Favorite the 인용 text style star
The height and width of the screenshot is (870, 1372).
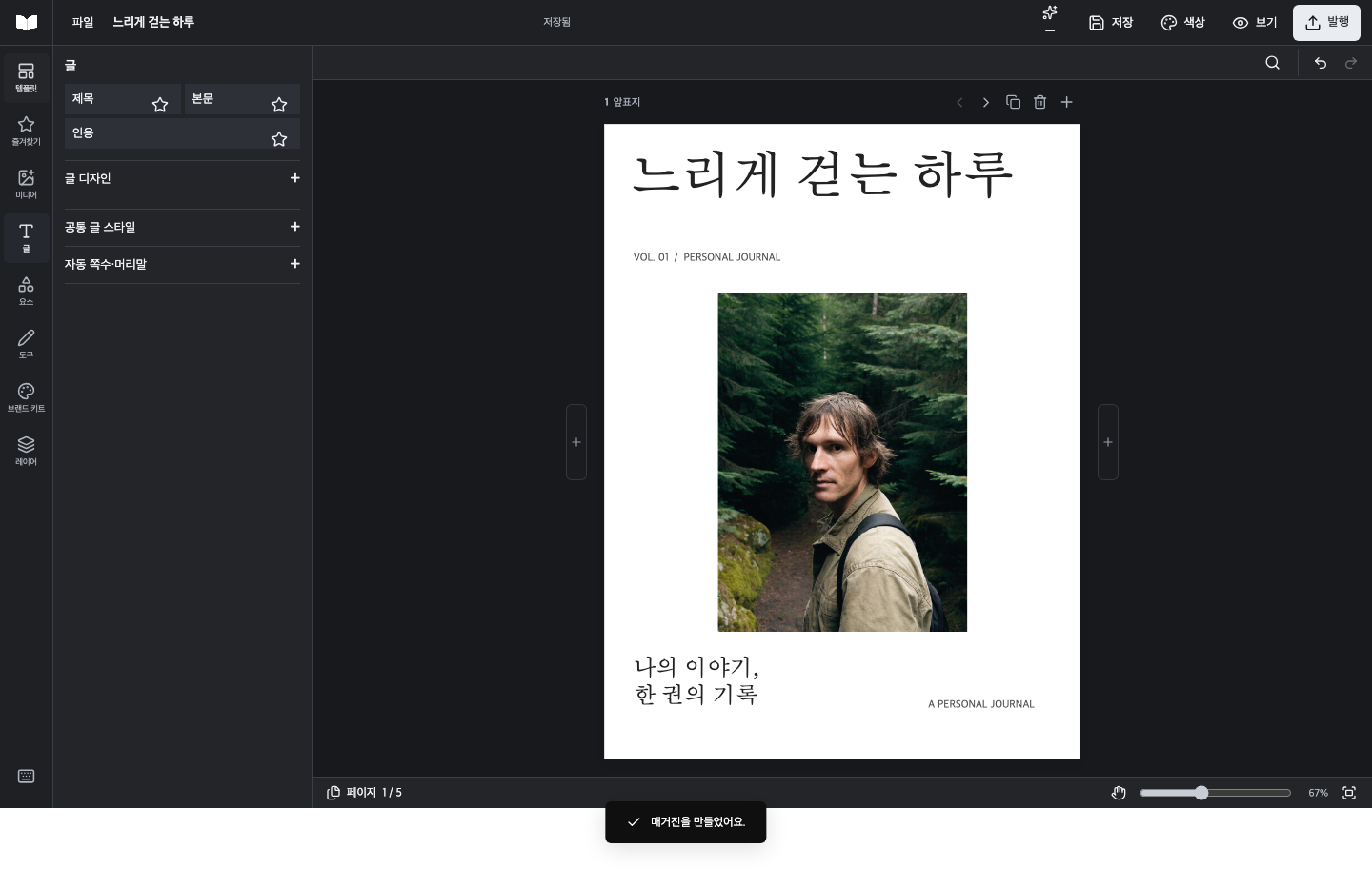point(279,139)
